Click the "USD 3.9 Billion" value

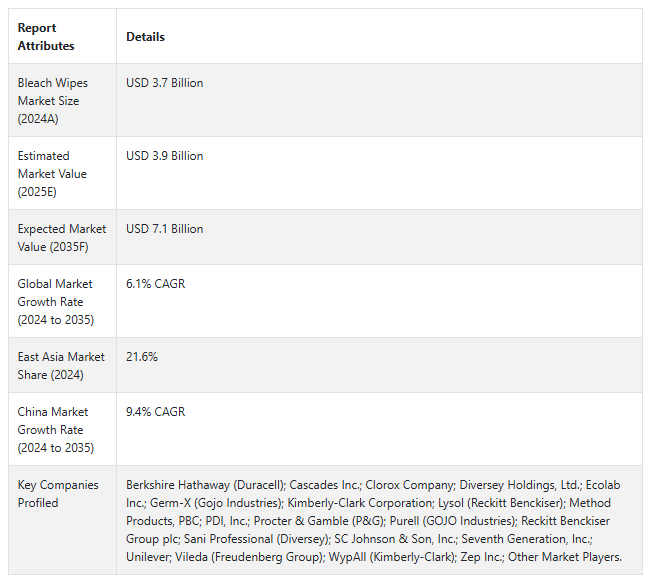tap(164, 156)
